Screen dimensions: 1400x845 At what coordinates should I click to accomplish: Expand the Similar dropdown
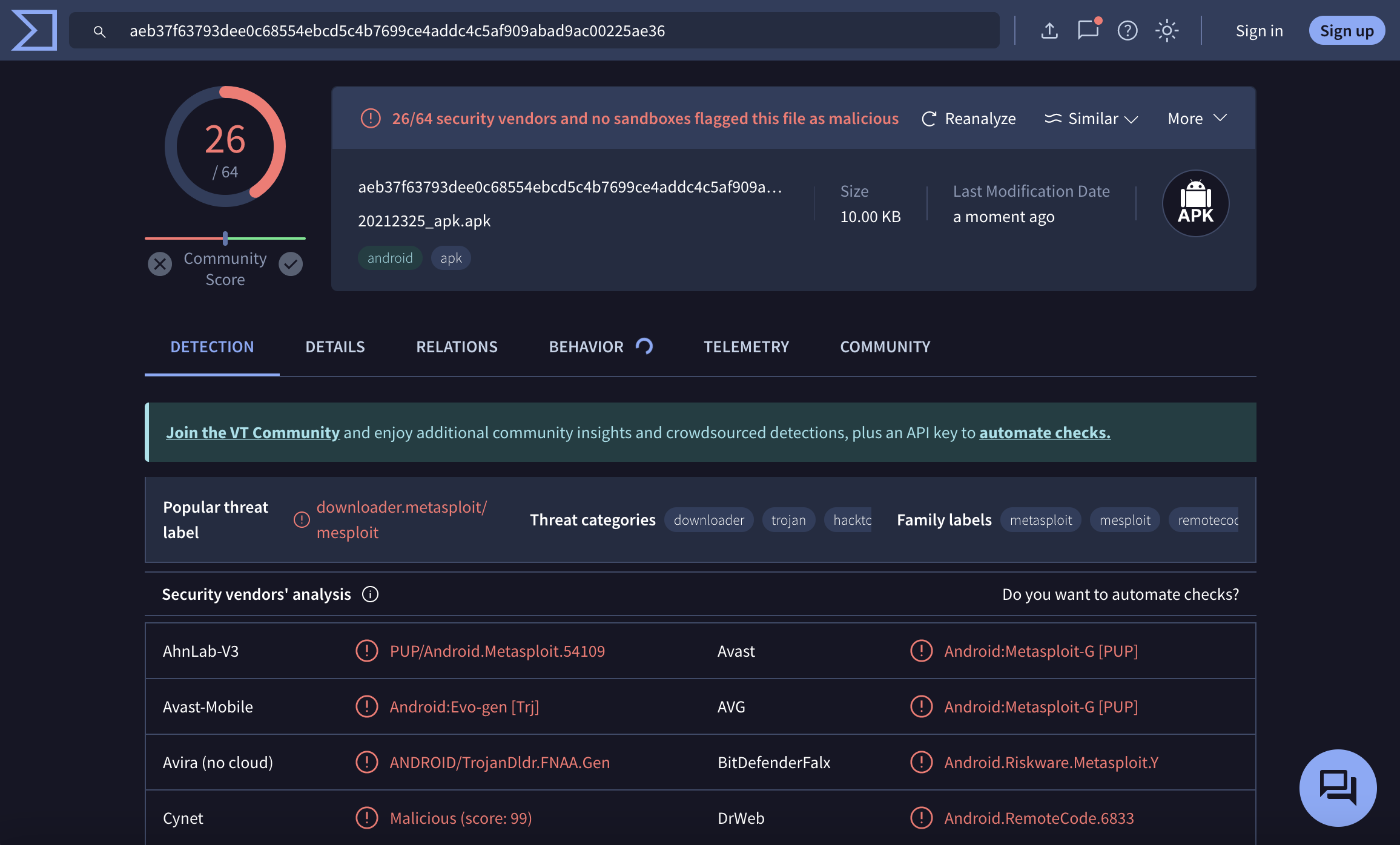point(1091,119)
